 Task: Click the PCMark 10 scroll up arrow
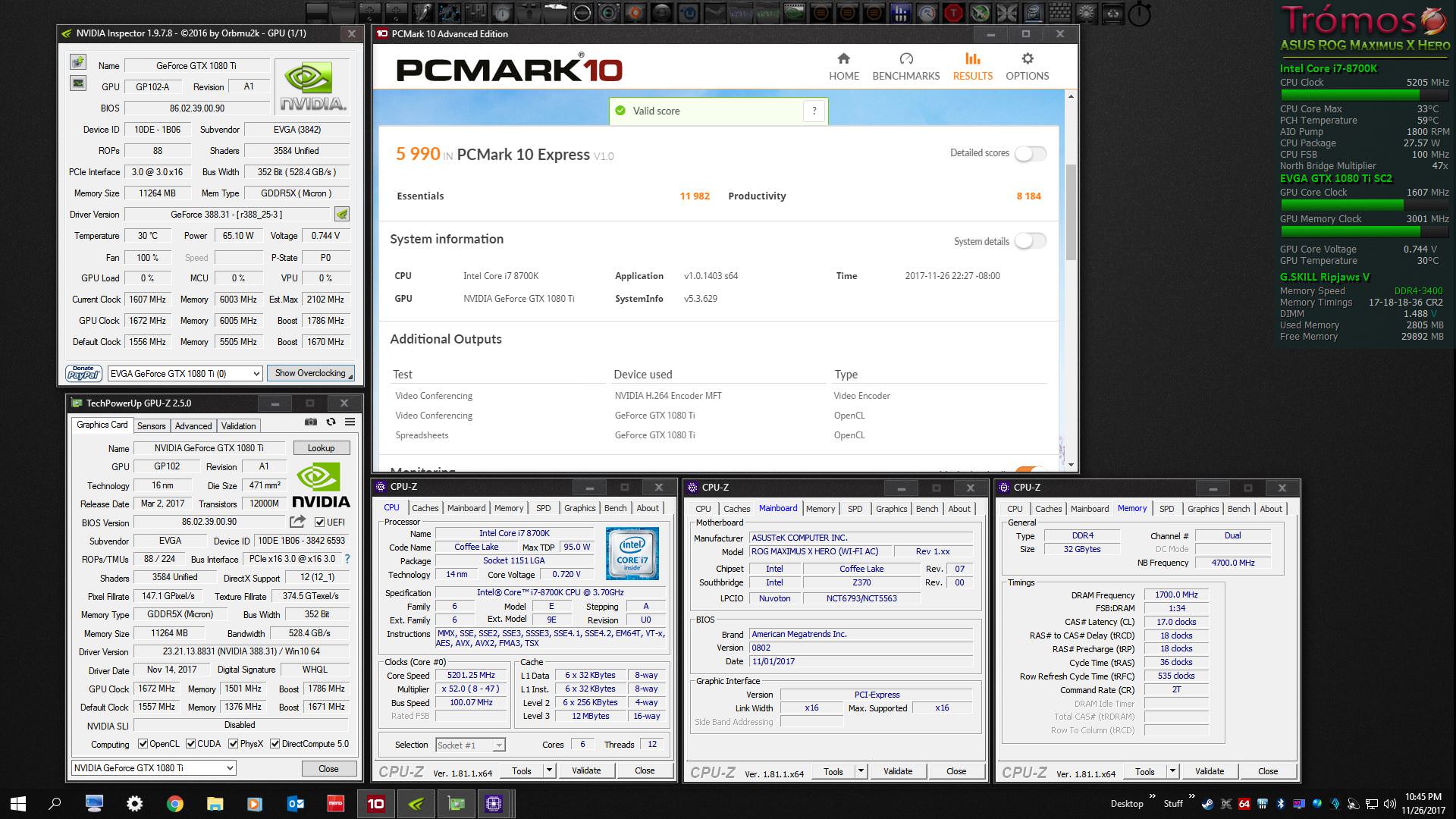pos(1071,96)
